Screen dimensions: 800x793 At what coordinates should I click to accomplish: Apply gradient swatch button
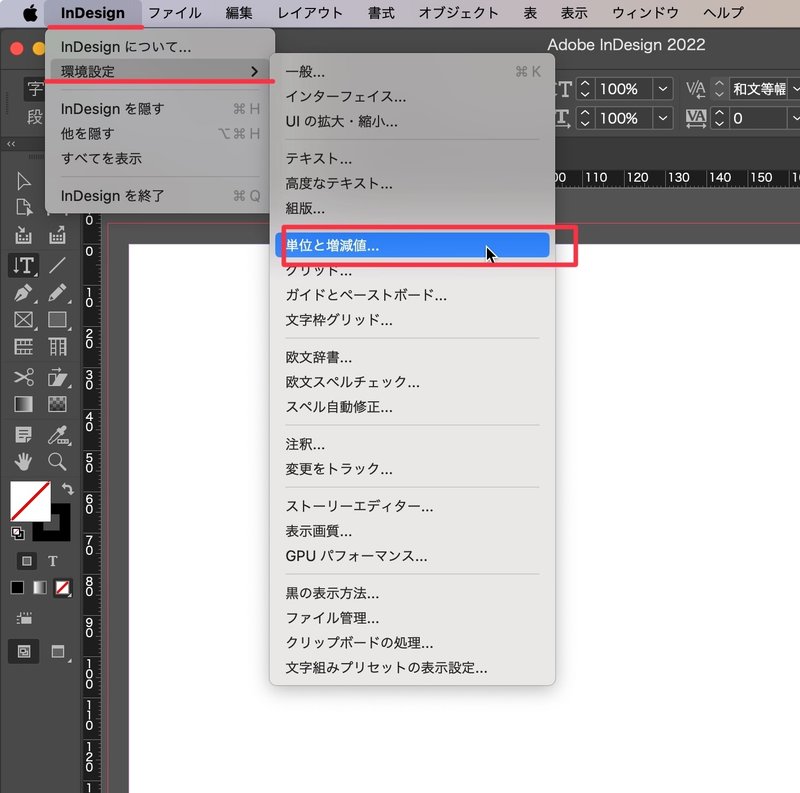pyautogui.click(x=40, y=588)
